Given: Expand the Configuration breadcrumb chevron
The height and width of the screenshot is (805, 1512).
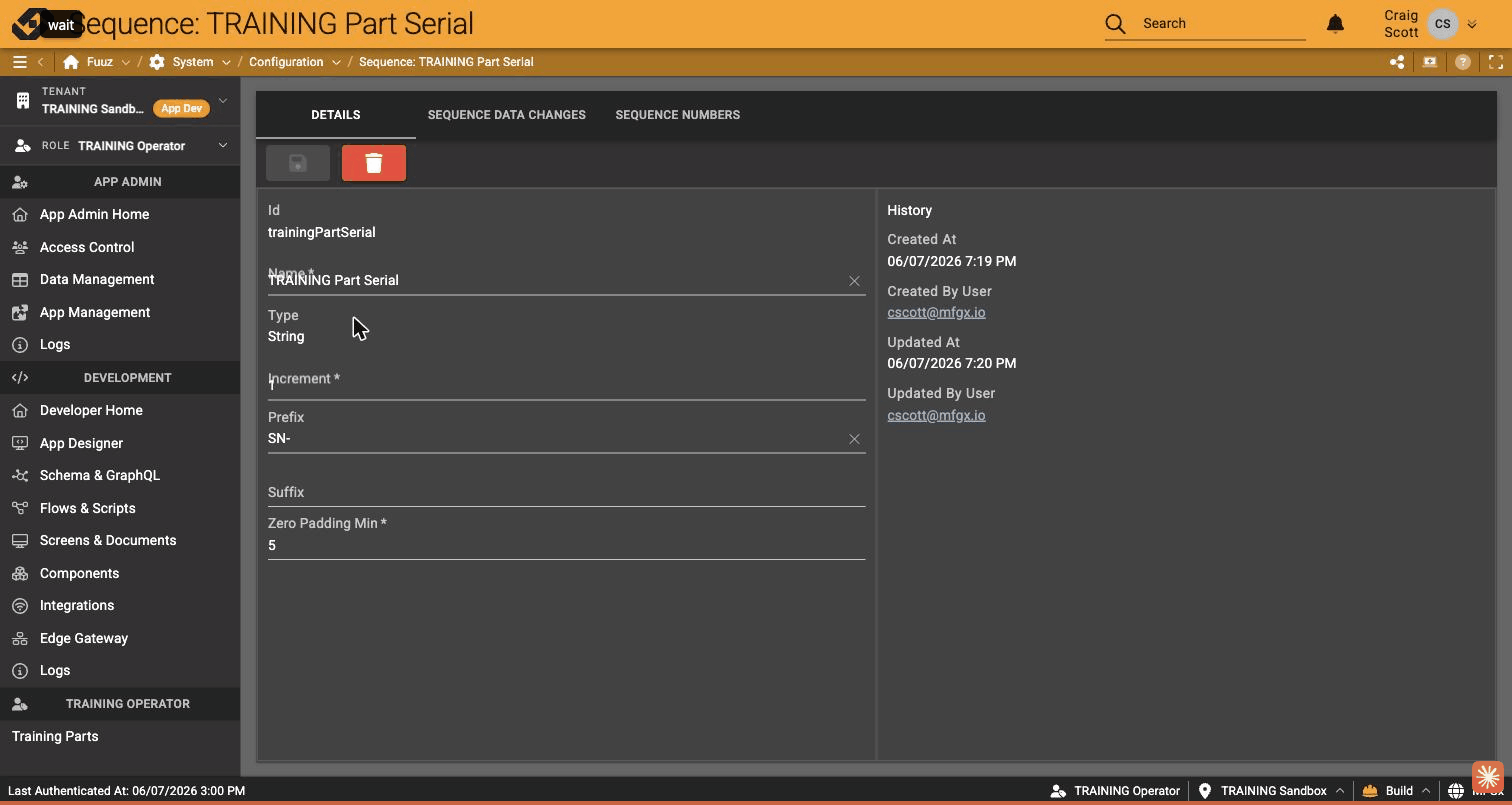Looking at the screenshot, I should click(336, 62).
